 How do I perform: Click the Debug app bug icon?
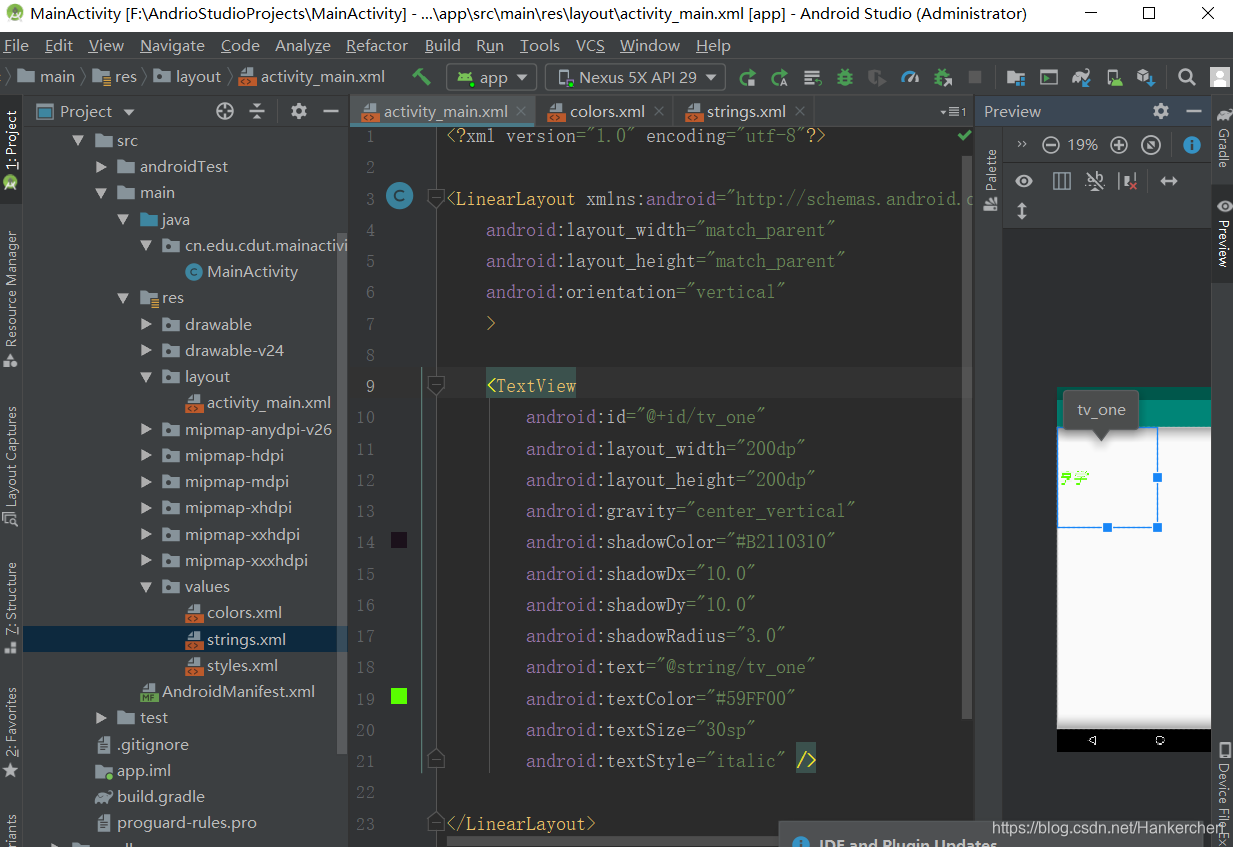(x=845, y=77)
